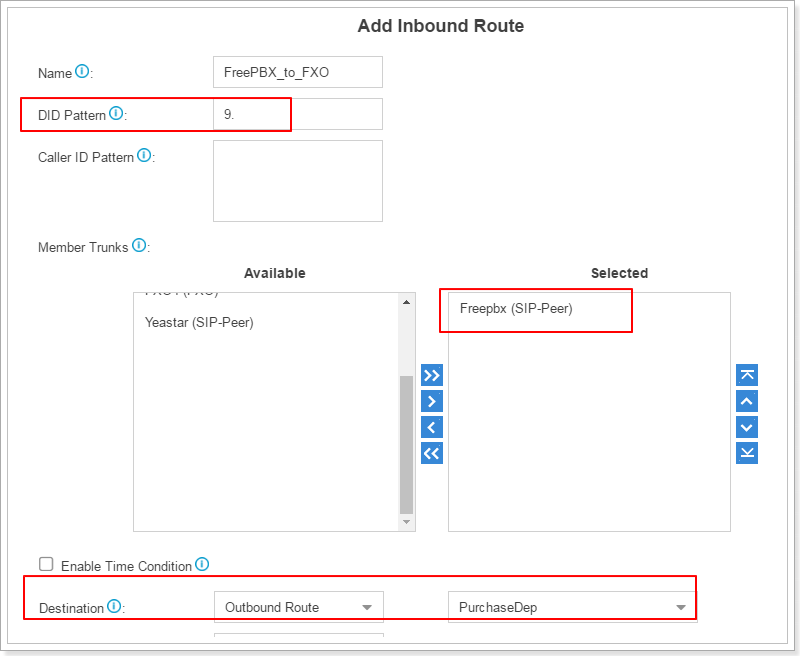This screenshot has width=800, height=656.
Task: Select Freepbx (SIP-Peer) in Selected list
Action: (x=516, y=308)
